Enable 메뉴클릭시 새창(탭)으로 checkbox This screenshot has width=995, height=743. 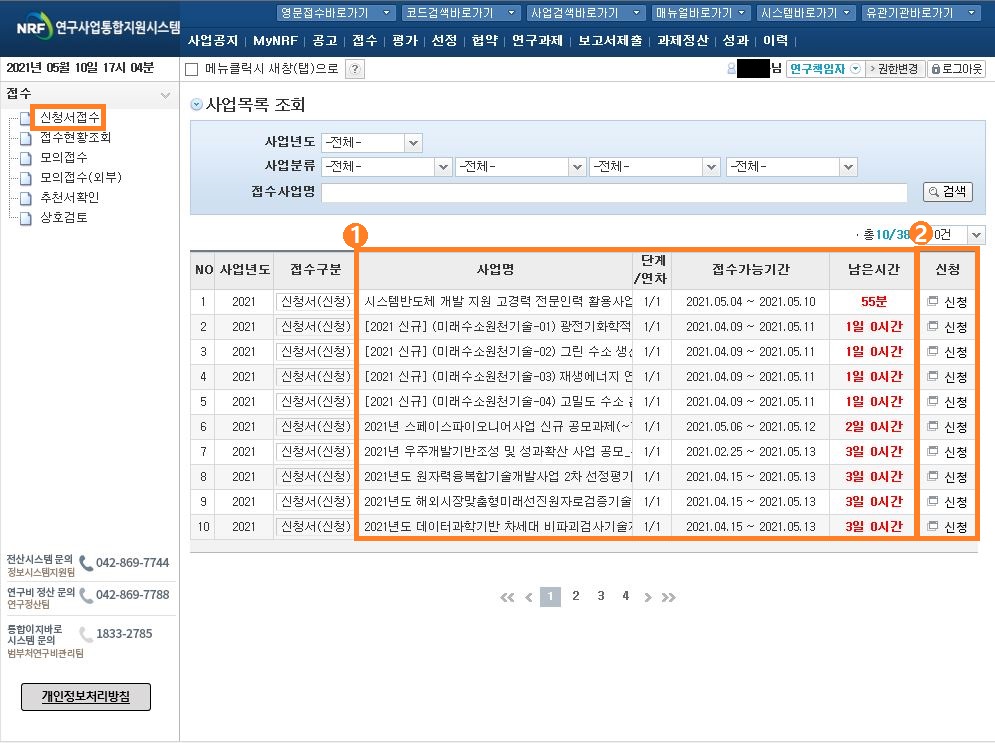pyautogui.click(x=192, y=69)
